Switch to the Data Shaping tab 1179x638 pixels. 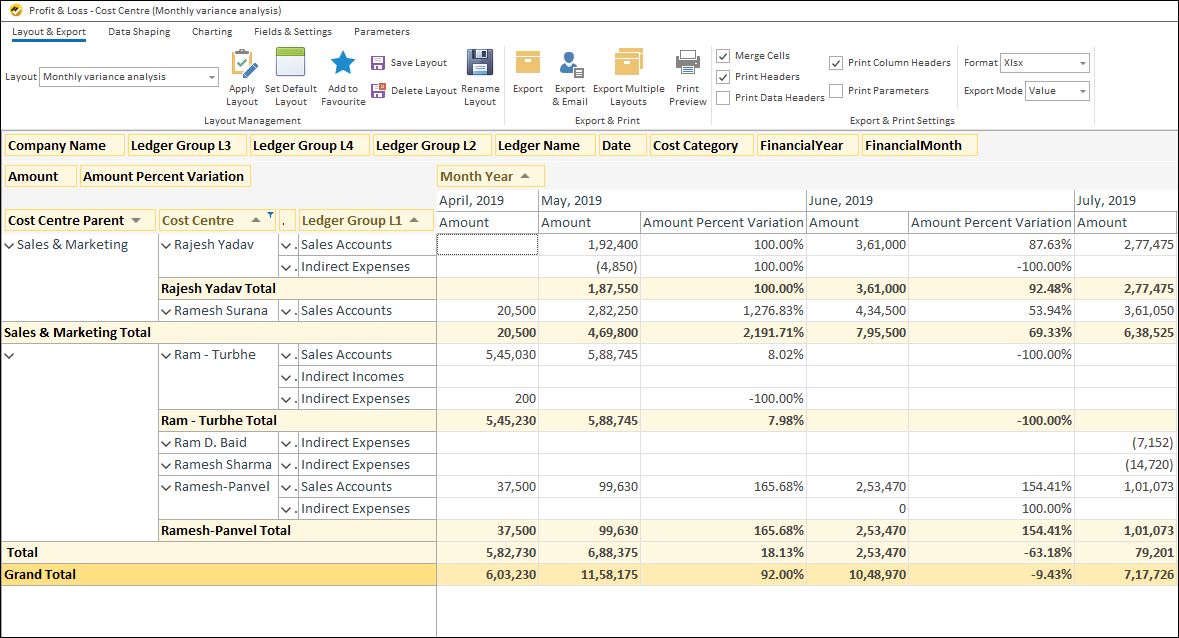pos(140,31)
